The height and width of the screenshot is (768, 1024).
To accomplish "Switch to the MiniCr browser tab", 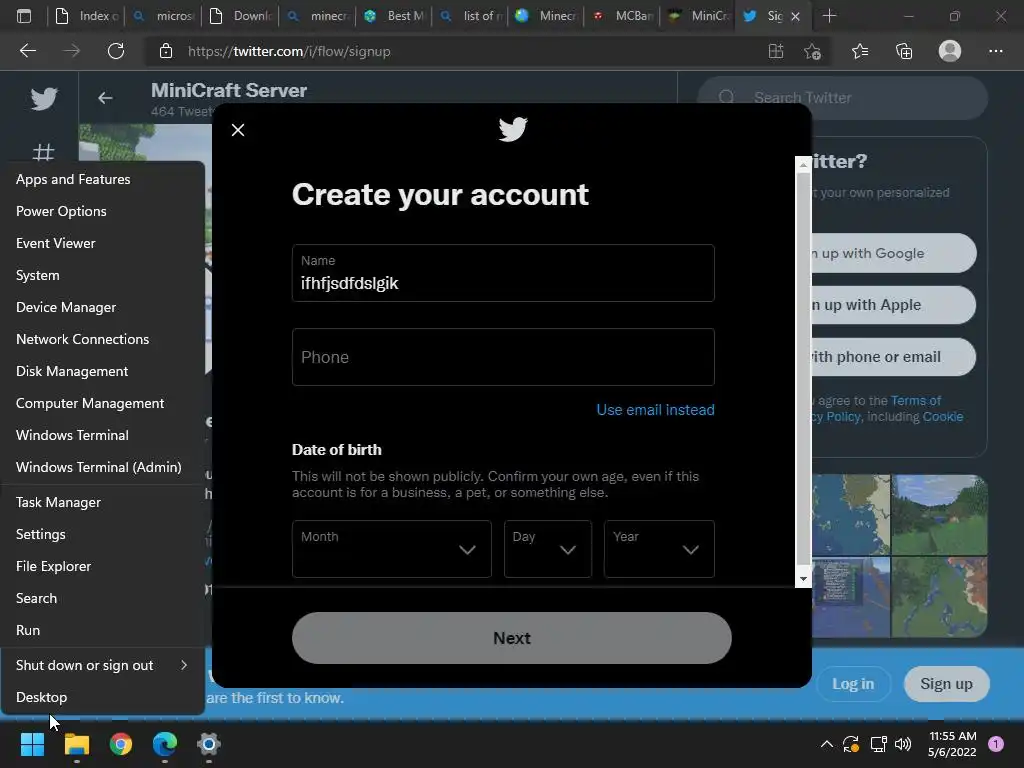I will click(699, 16).
